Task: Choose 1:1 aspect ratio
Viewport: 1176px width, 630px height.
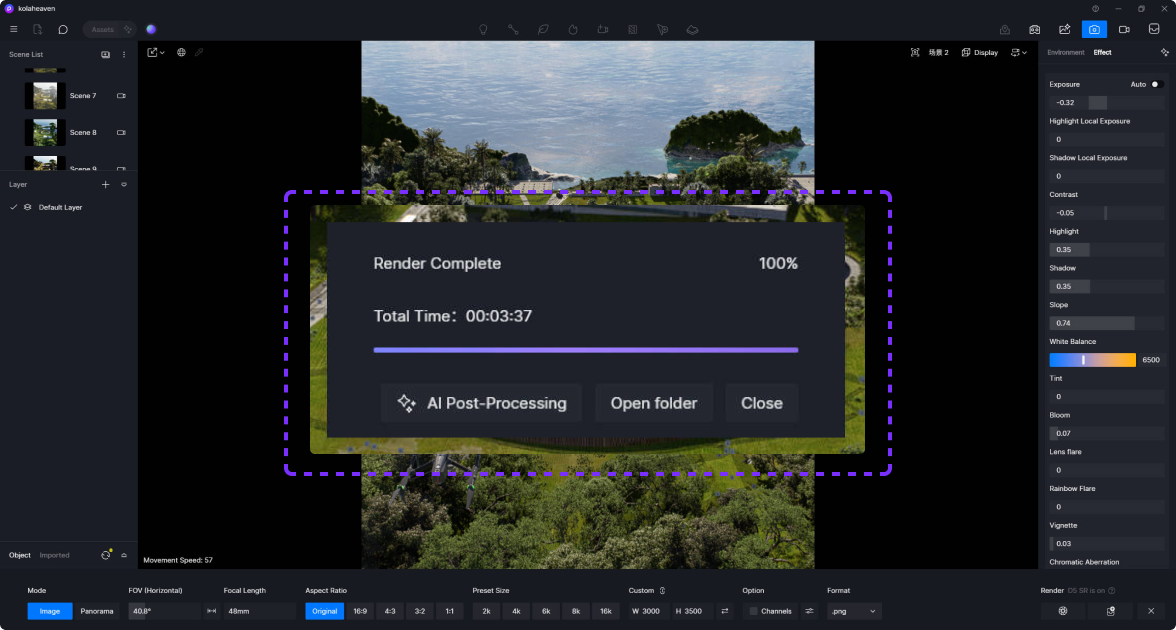Action: coord(449,611)
